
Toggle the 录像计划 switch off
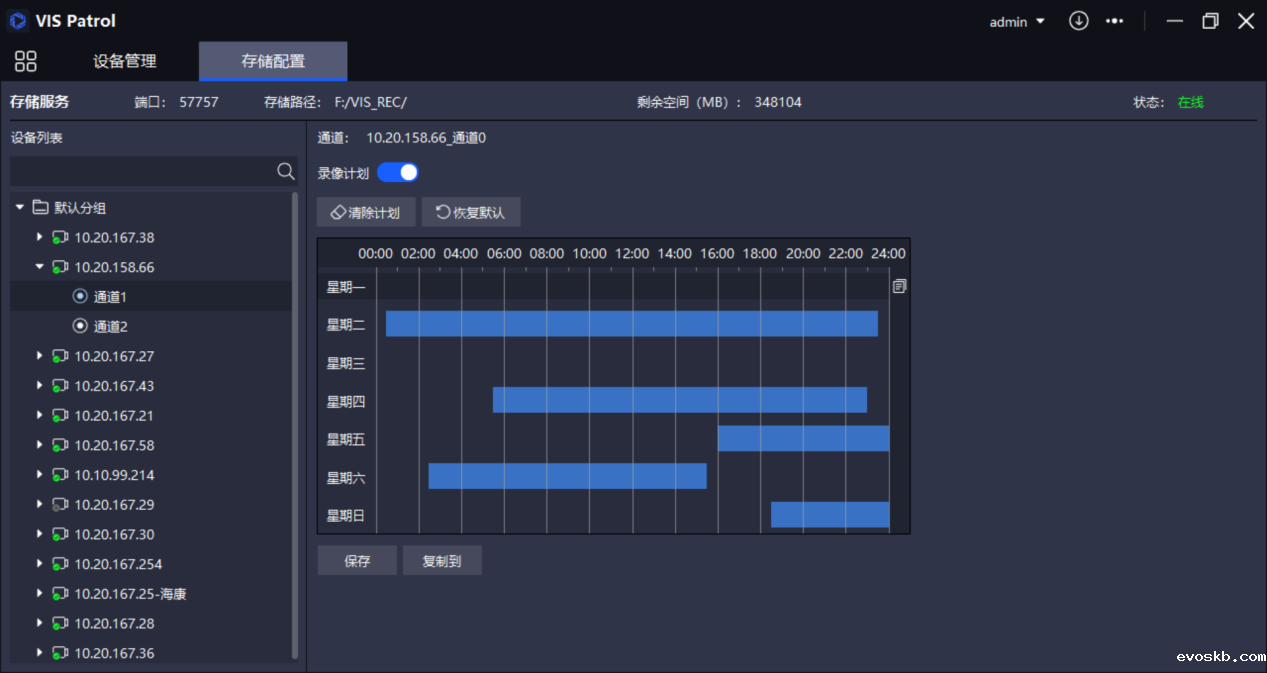click(398, 173)
